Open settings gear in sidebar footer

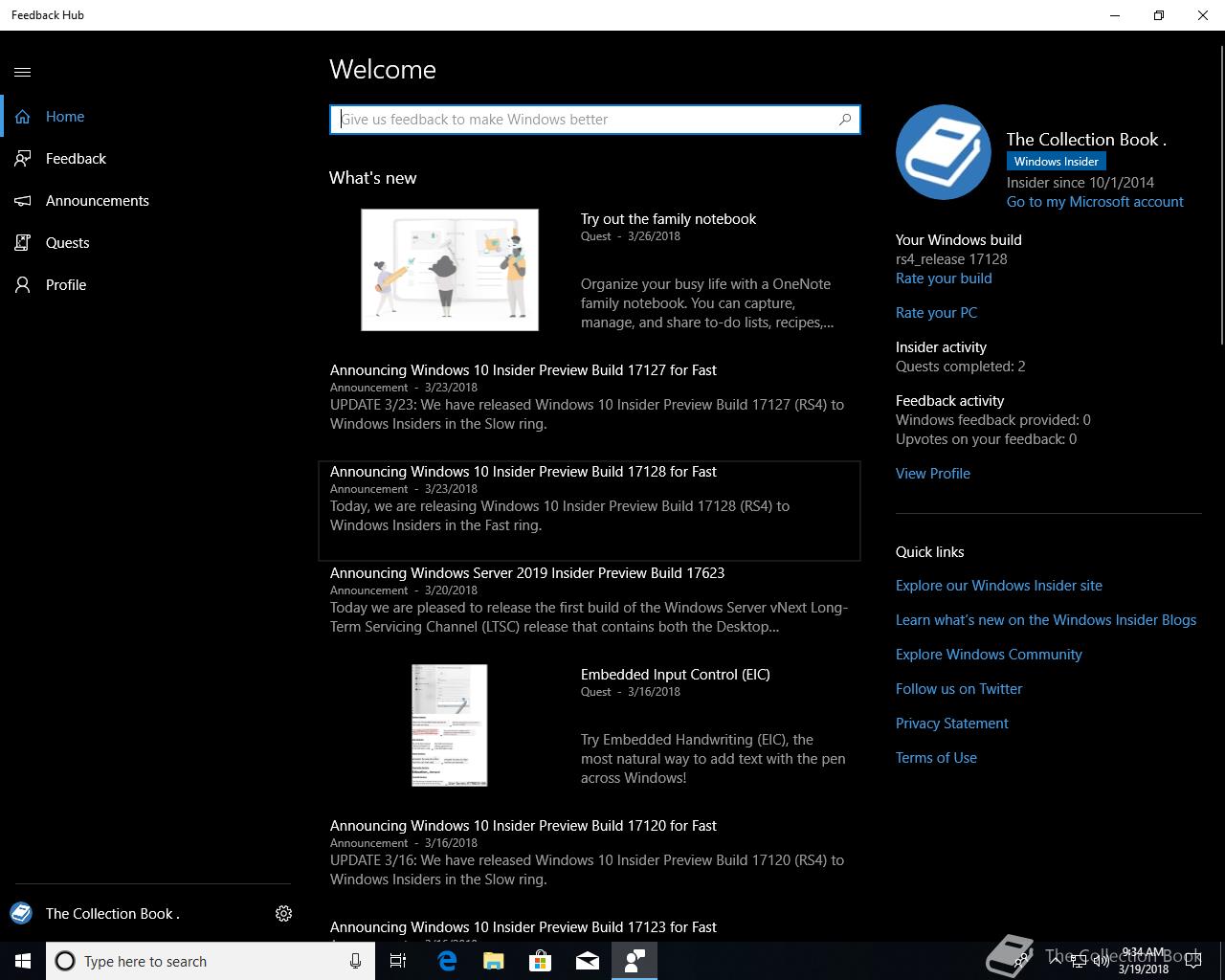[283, 913]
